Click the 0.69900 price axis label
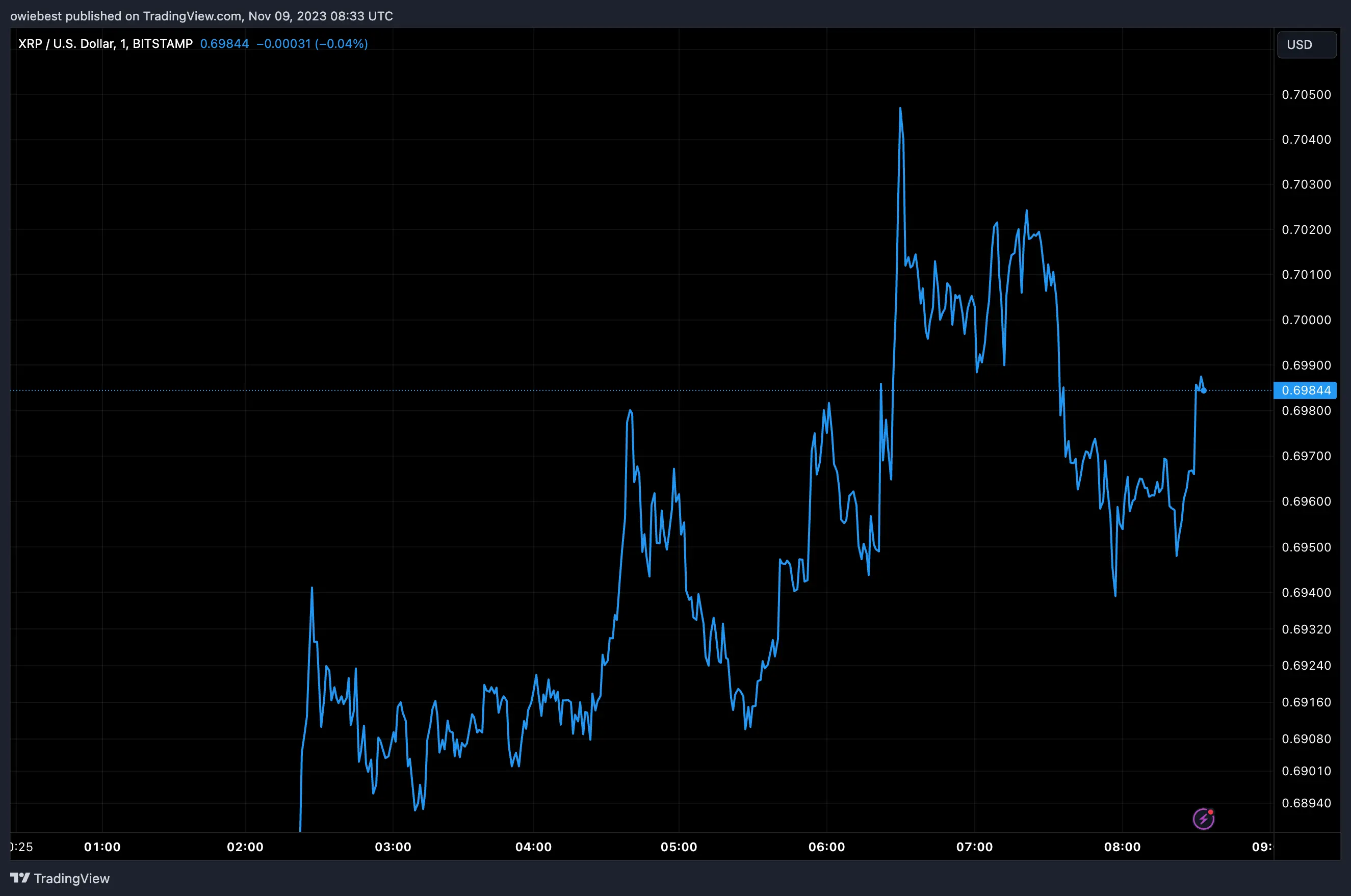Viewport: 1351px width, 896px height. tap(1307, 365)
